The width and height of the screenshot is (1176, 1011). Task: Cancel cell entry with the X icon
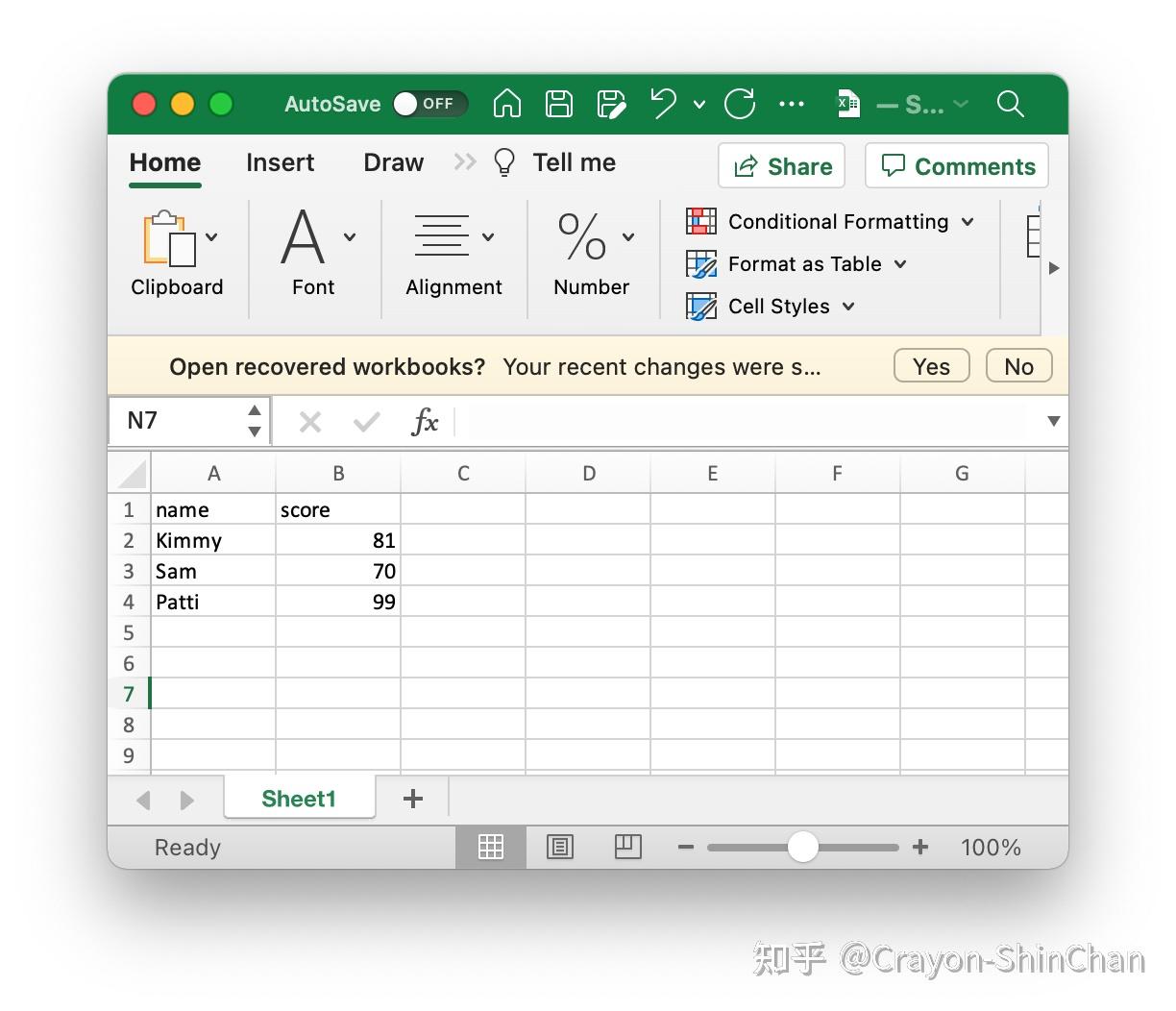[x=309, y=421]
